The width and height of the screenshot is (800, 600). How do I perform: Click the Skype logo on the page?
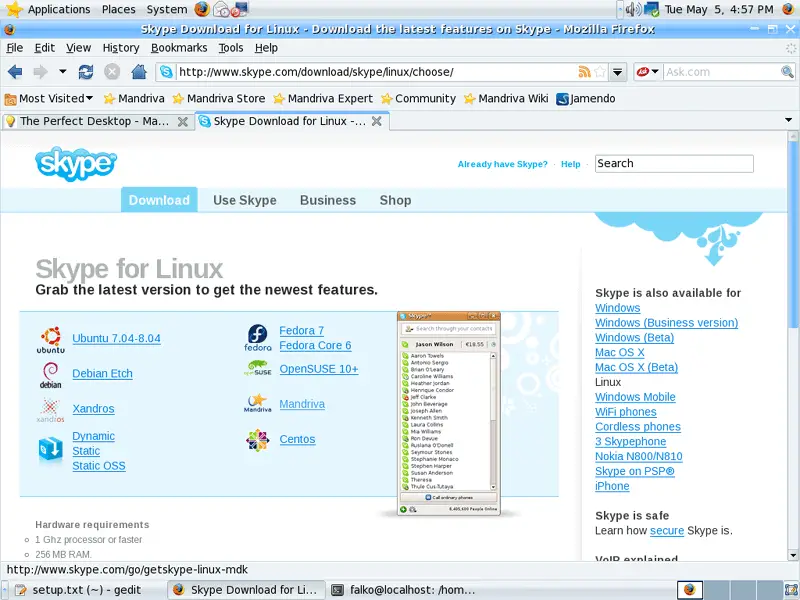(x=76, y=164)
